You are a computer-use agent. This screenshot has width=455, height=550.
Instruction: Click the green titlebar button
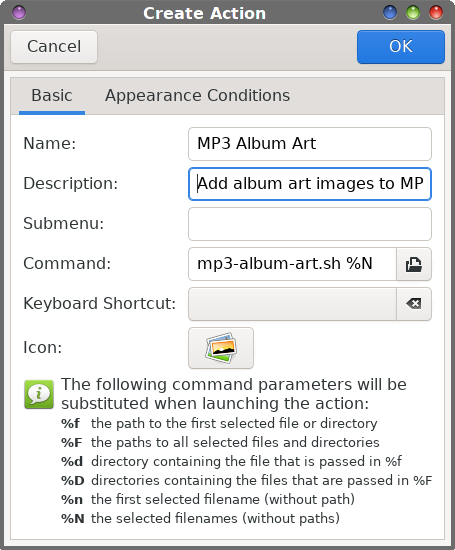click(413, 12)
